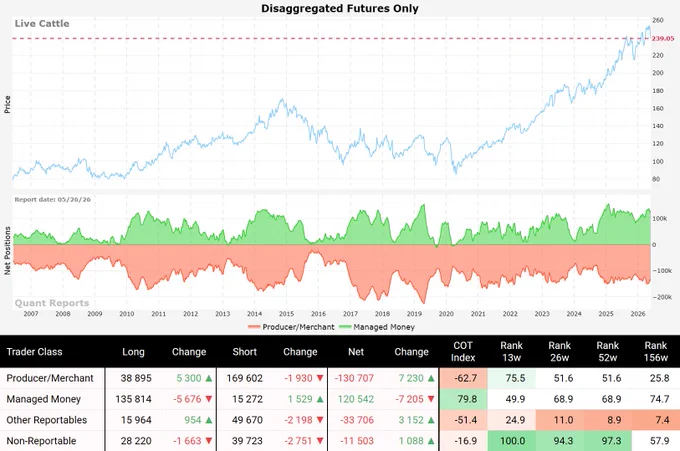Click green up arrow beside 5 300
680x451 pixels.
[x=209, y=378]
